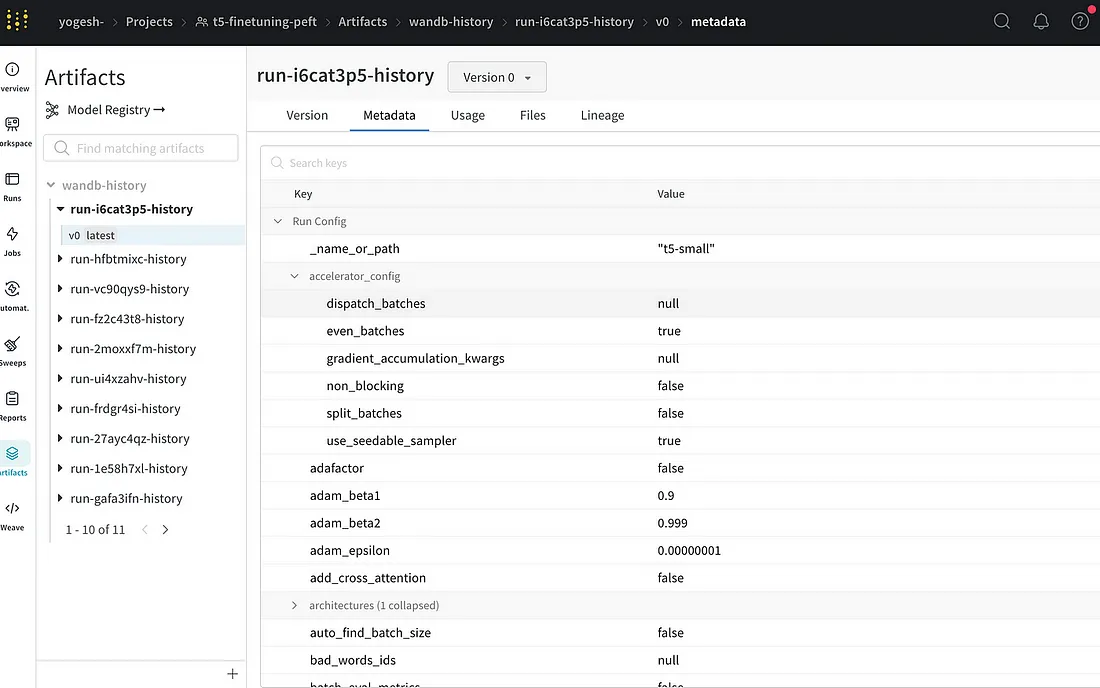
Task: Open Weave from sidebar
Action: point(13,515)
